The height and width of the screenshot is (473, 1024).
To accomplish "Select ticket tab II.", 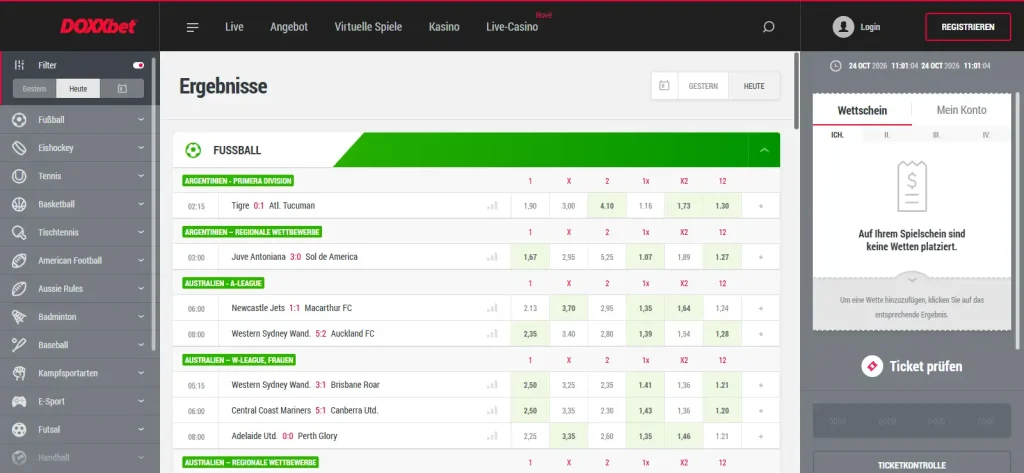I will pos(887,135).
